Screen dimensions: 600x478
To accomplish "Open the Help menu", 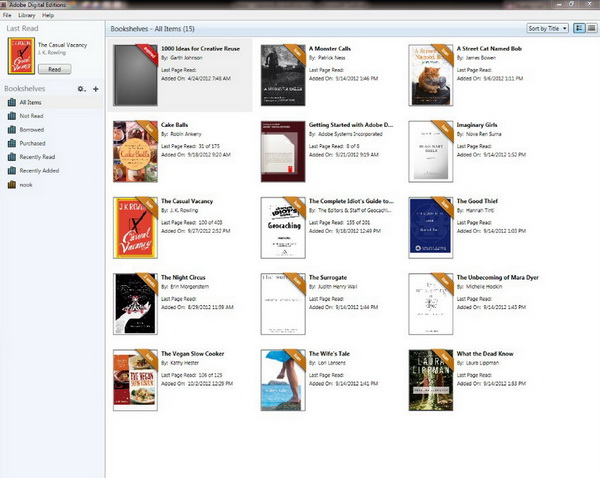I will click(49, 16).
